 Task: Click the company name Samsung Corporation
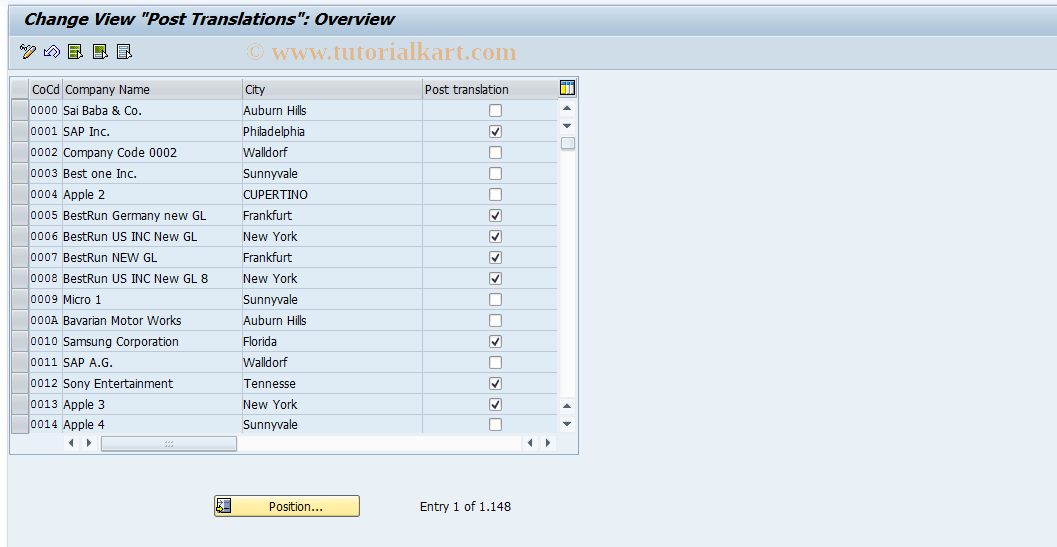(x=121, y=341)
